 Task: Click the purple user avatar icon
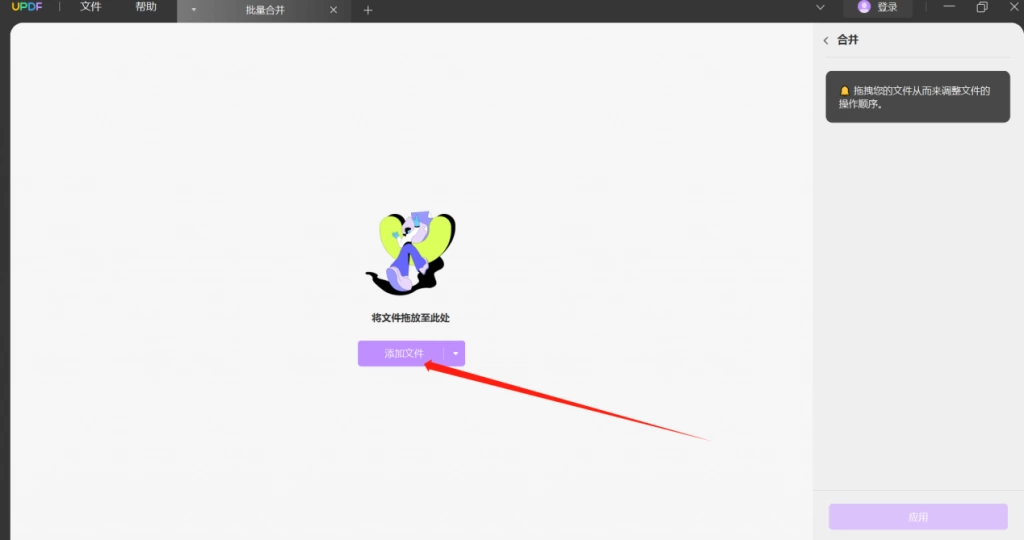864,7
